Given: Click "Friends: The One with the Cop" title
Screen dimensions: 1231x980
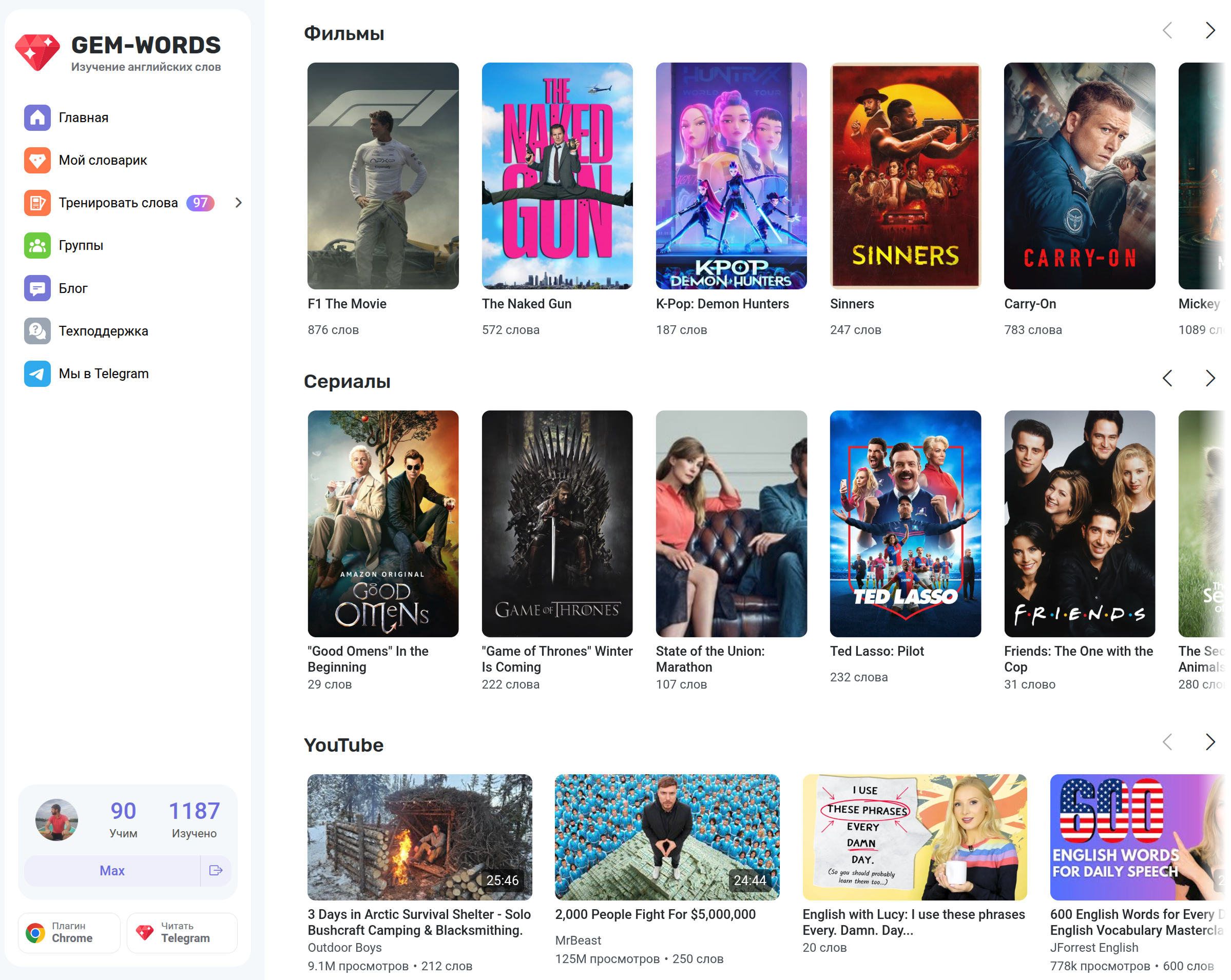Looking at the screenshot, I should point(1079,659).
